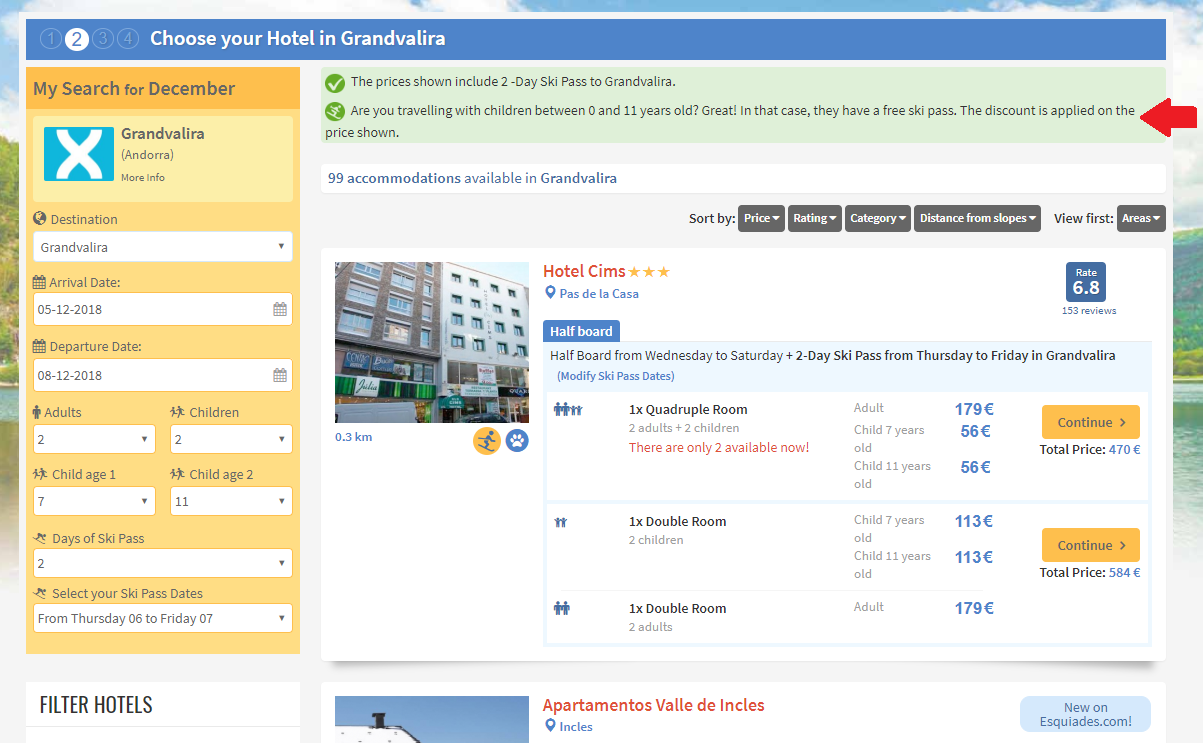
Task: Click step 3 circle in booking header
Action: pos(102,39)
